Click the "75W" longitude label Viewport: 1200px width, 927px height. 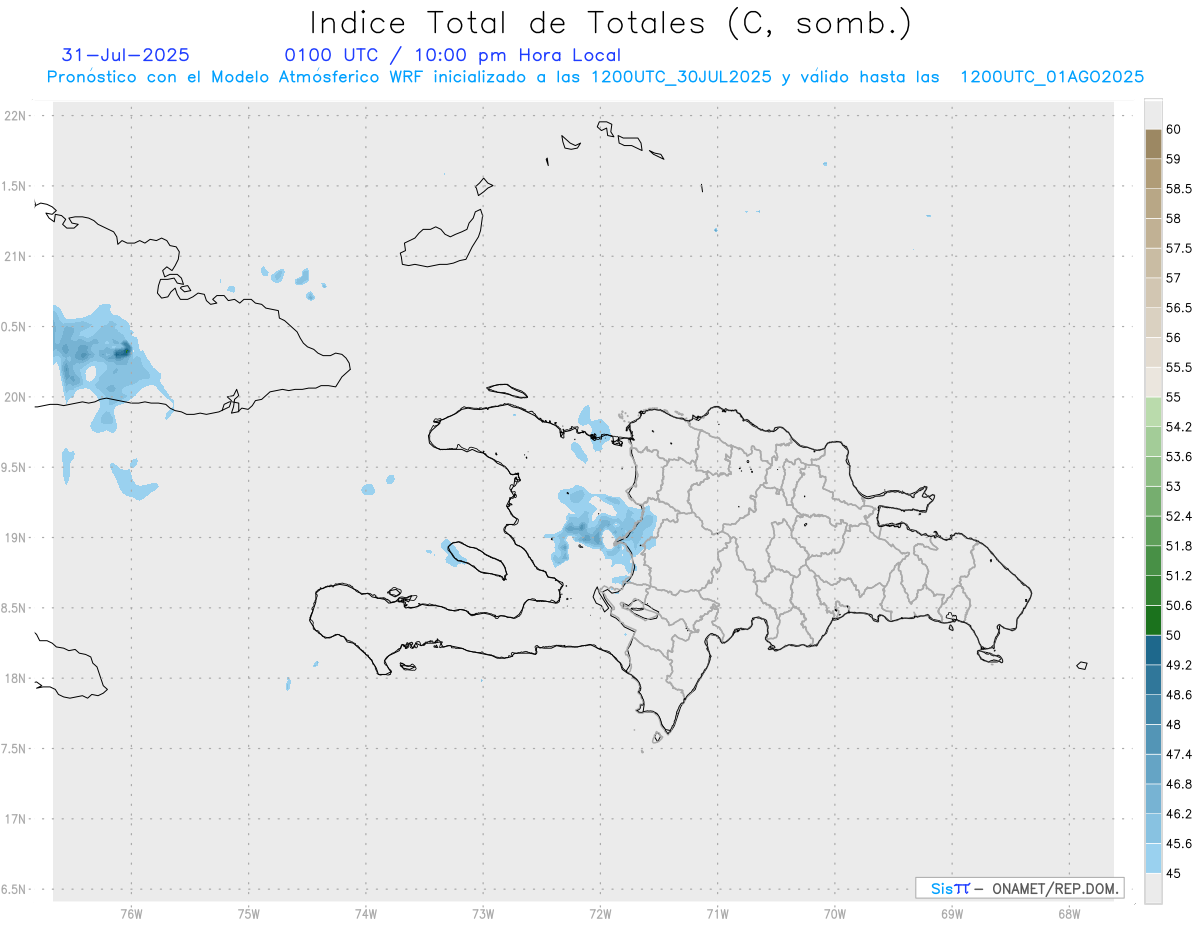coord(249,913)
